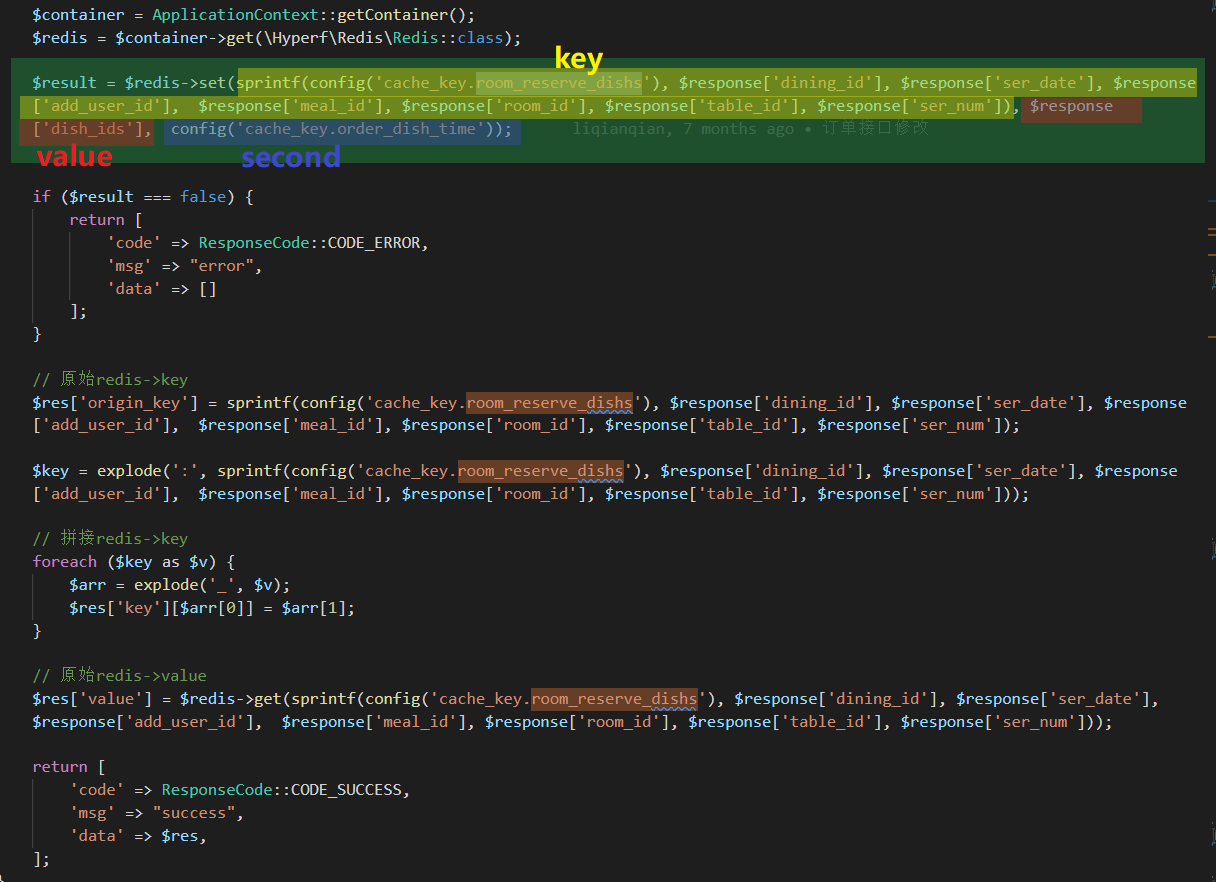Click the comment 原始redis->key

(x=110, y=380)
